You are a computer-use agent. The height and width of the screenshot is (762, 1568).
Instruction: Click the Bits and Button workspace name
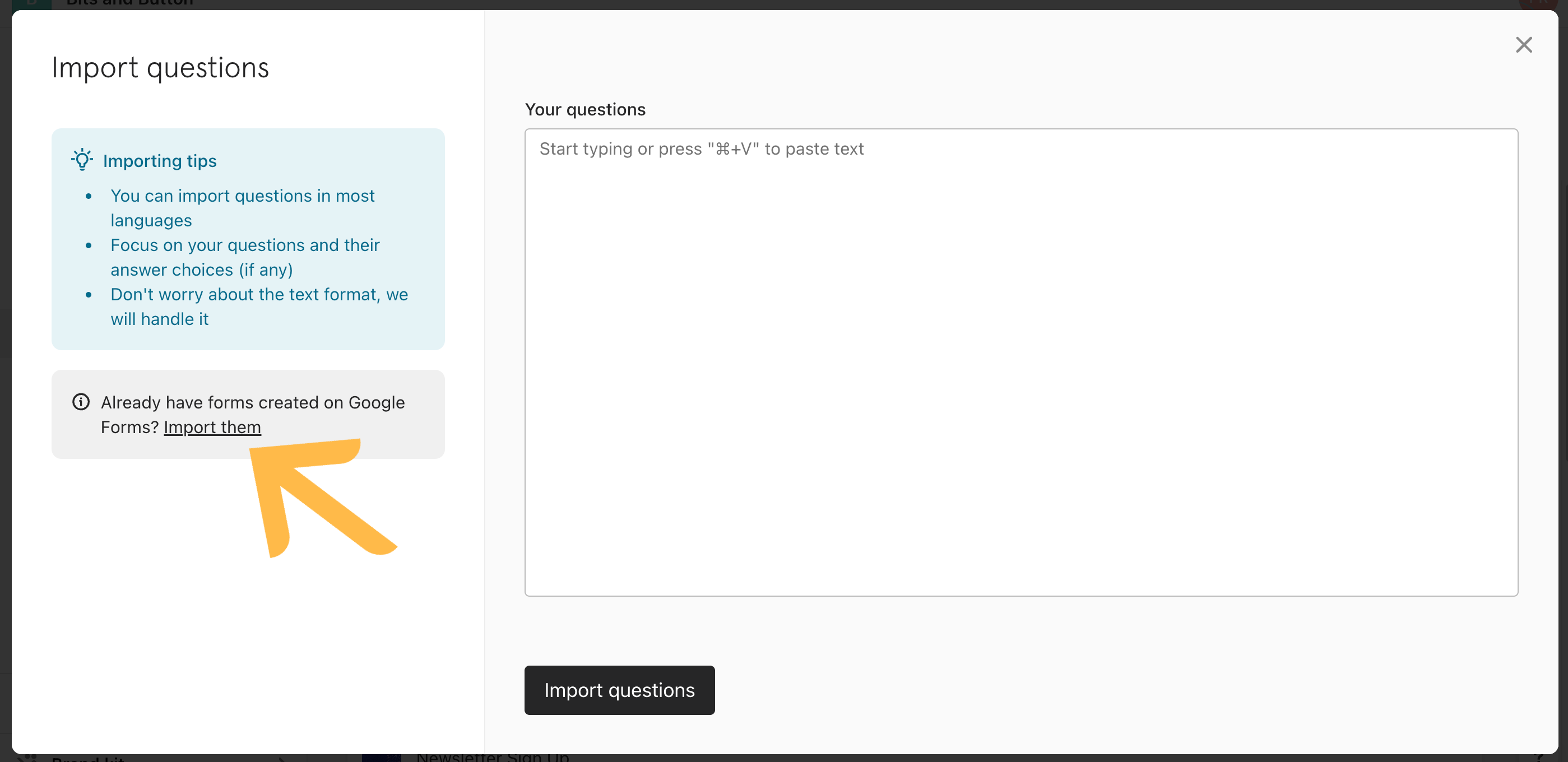click(x=129, y=4)
